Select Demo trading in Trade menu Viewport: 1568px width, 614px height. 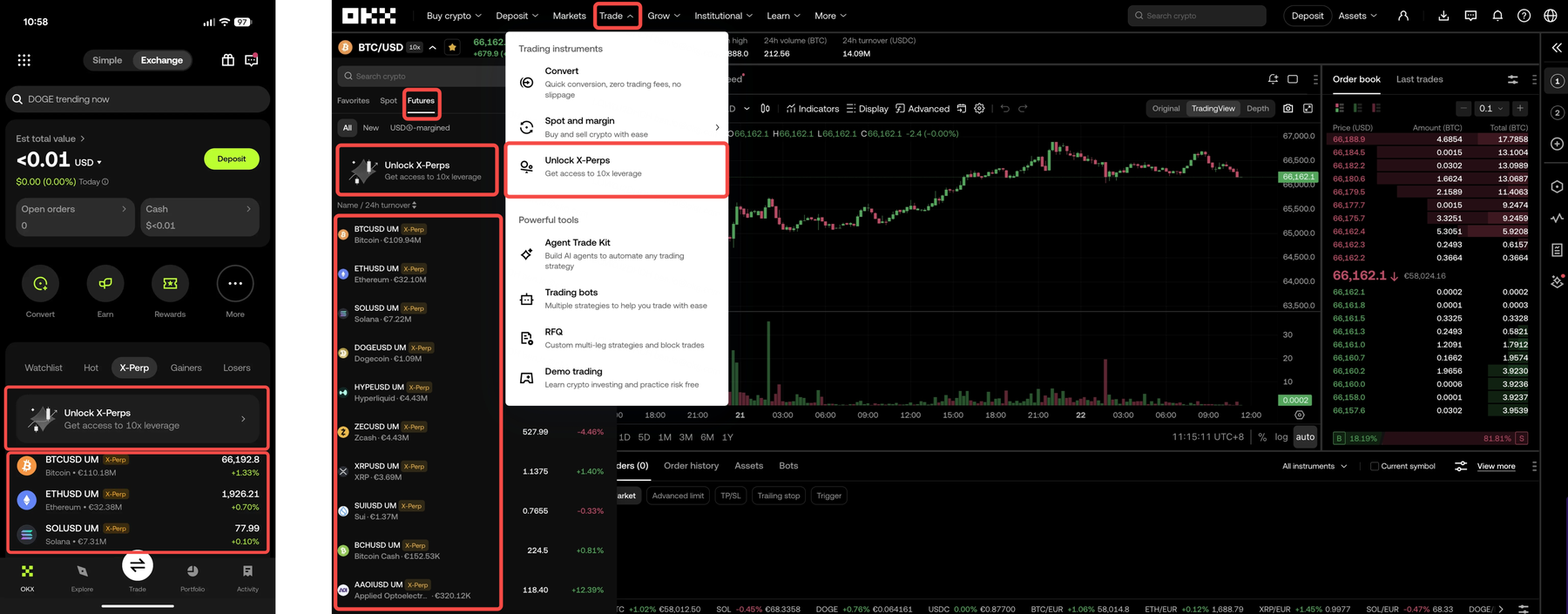tap(617, 377)
